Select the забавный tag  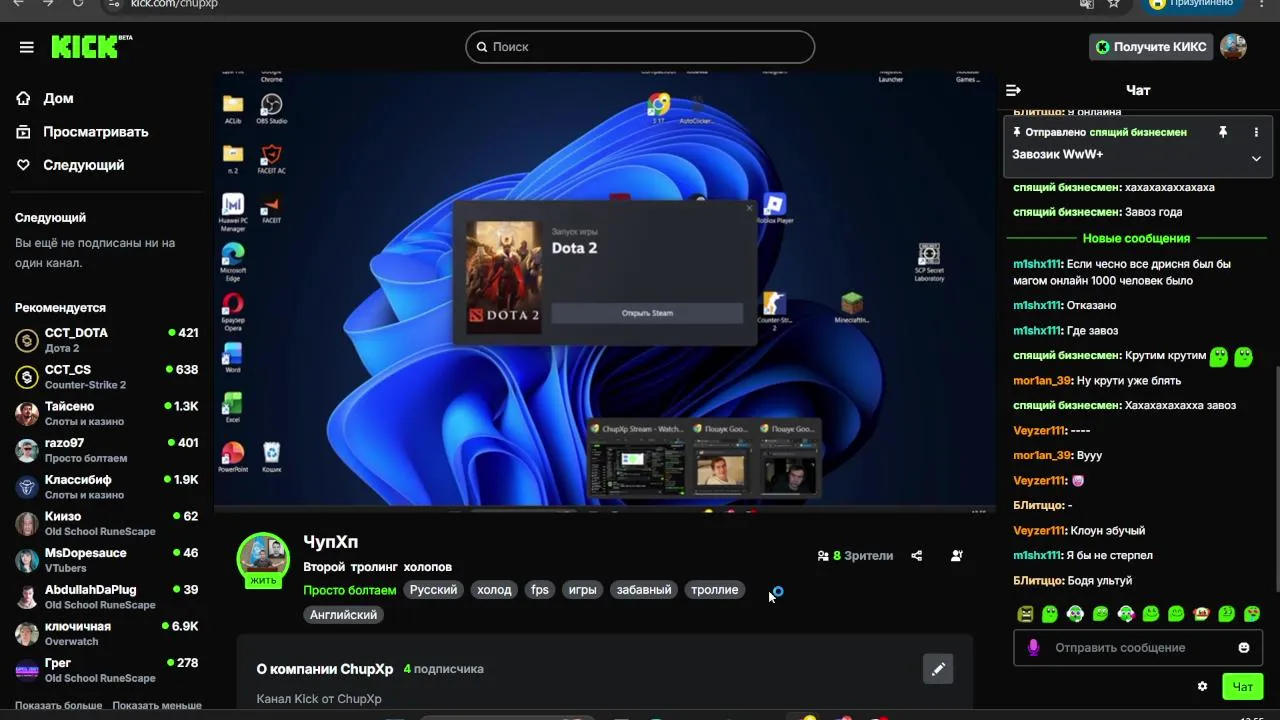(644, 590)
